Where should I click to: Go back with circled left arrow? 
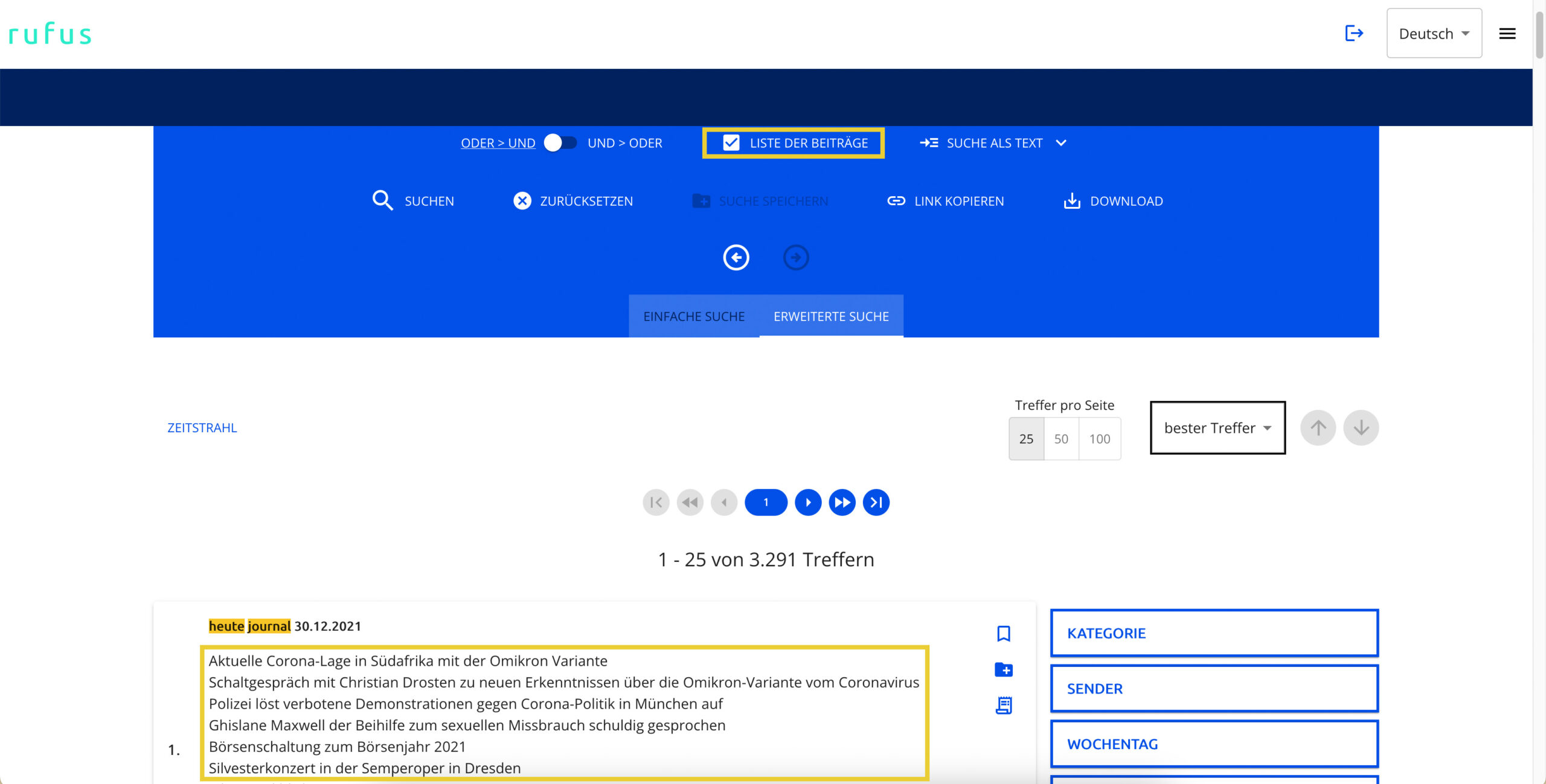point(736,258)
